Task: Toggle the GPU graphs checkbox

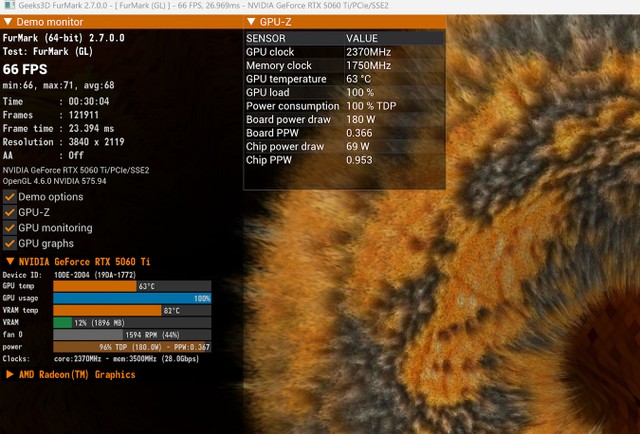Action: [x=10, y=243]
